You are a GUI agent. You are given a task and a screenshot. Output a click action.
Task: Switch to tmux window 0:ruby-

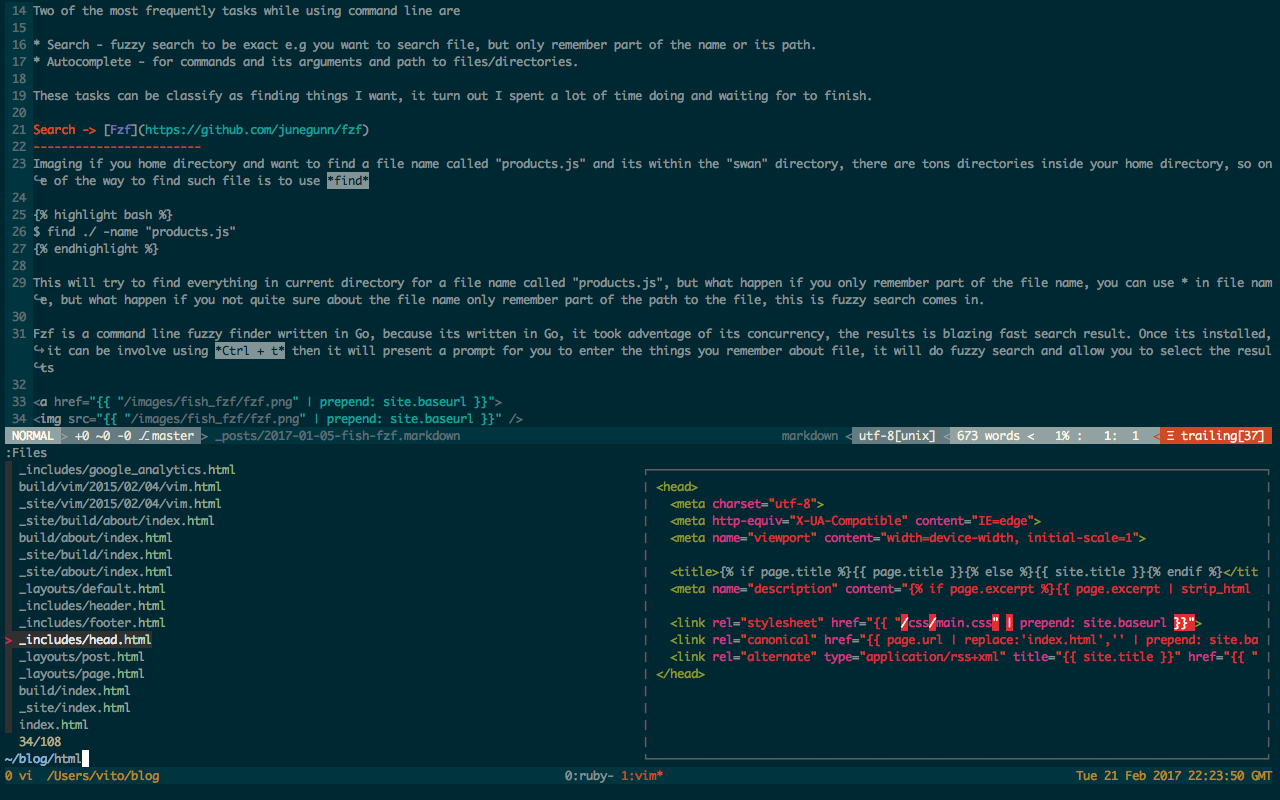(x=589, y=775)
